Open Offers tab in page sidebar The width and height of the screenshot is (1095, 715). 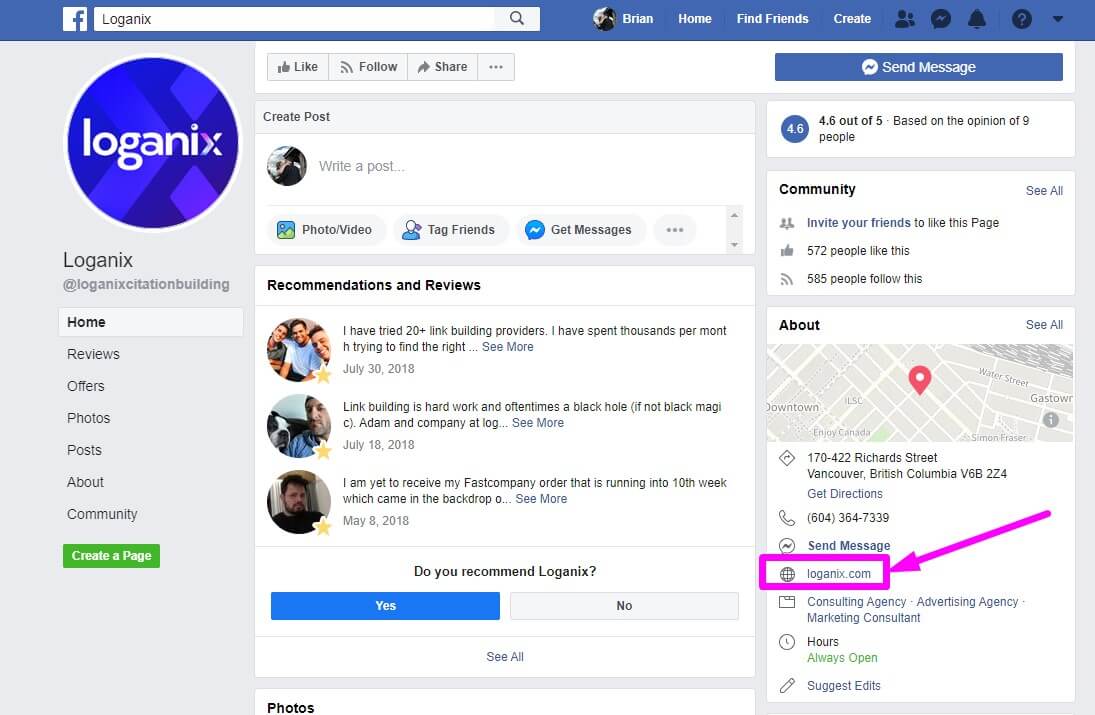(86, 386)
